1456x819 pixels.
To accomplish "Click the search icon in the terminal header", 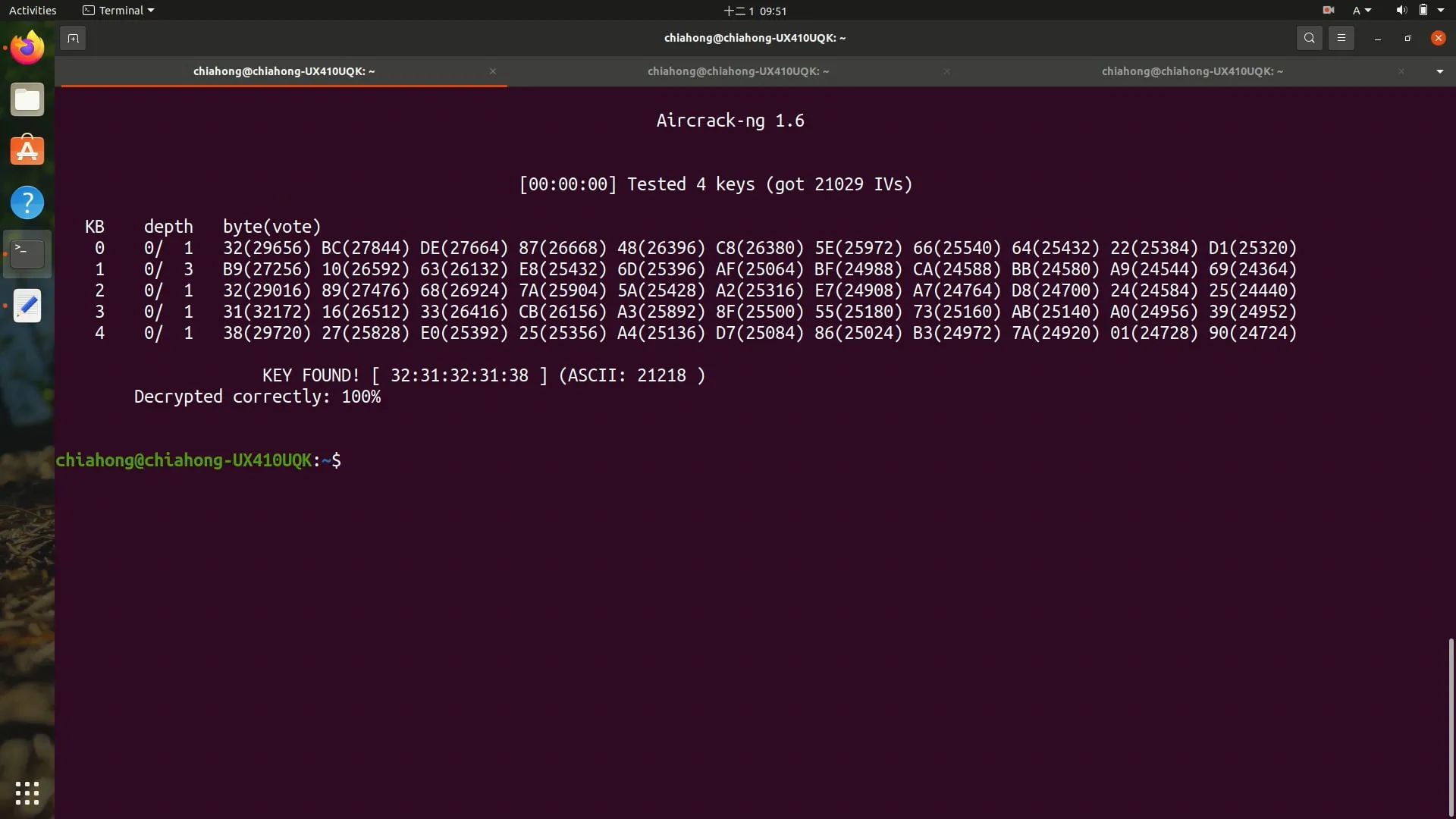I will (x=1309, y=38).
